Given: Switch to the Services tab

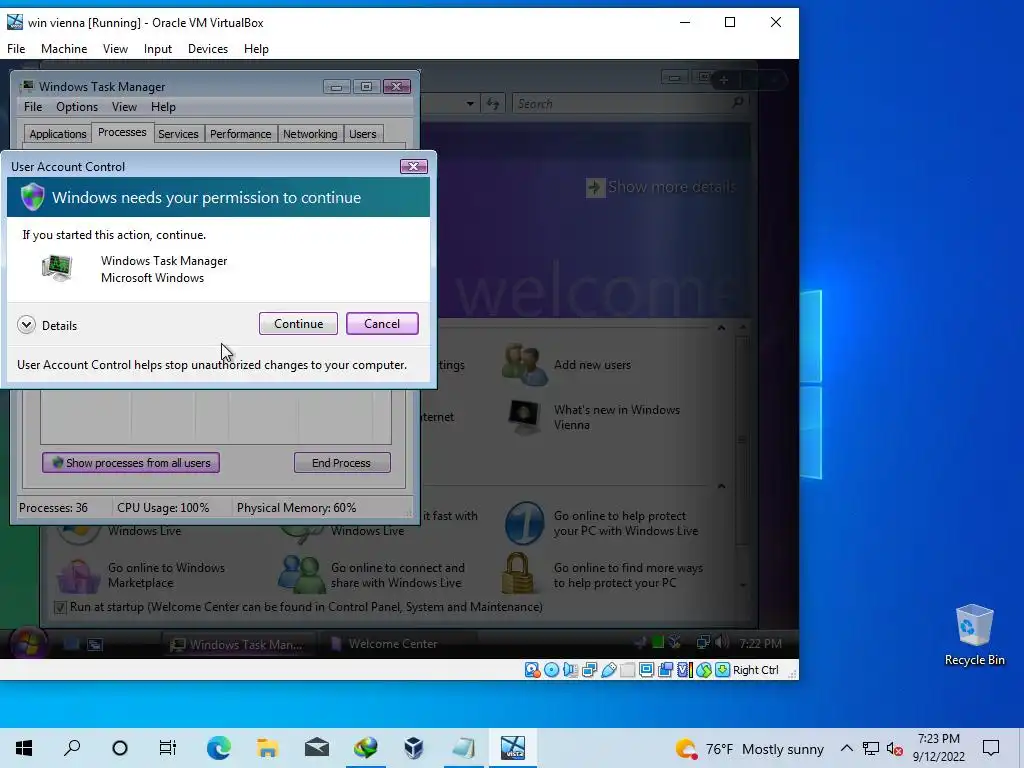Looking at the screenshot, I should [178, 134].
